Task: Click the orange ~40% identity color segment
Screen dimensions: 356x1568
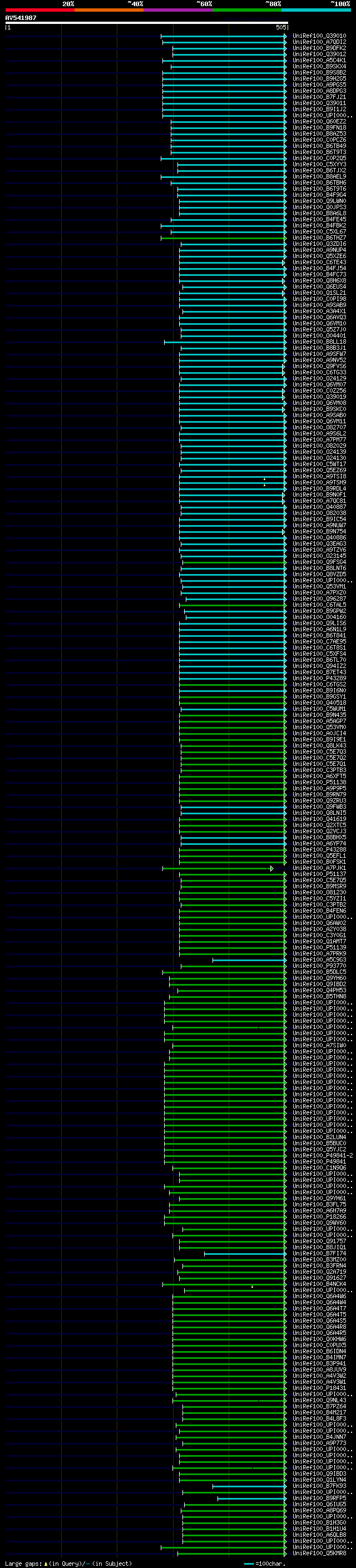Action: coord(109,10)
